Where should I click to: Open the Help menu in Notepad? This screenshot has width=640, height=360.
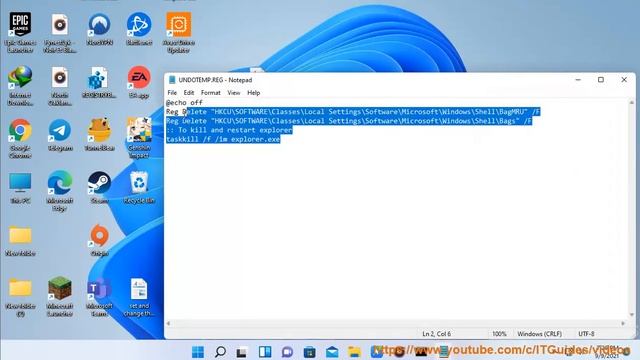[253, 93]
